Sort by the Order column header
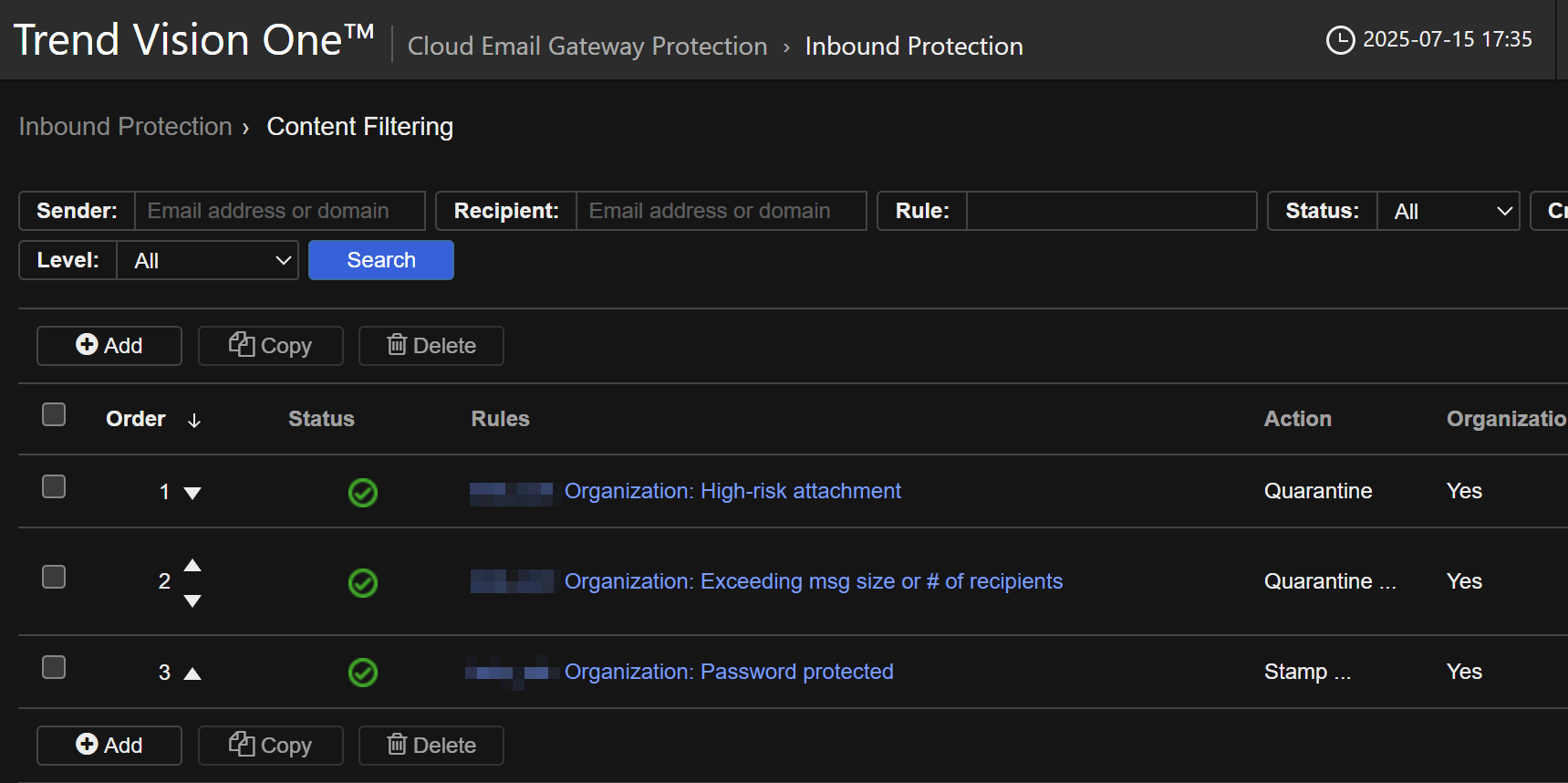Image resolution: width=1568 pixels, height=783 pixels. pos(136,419)
